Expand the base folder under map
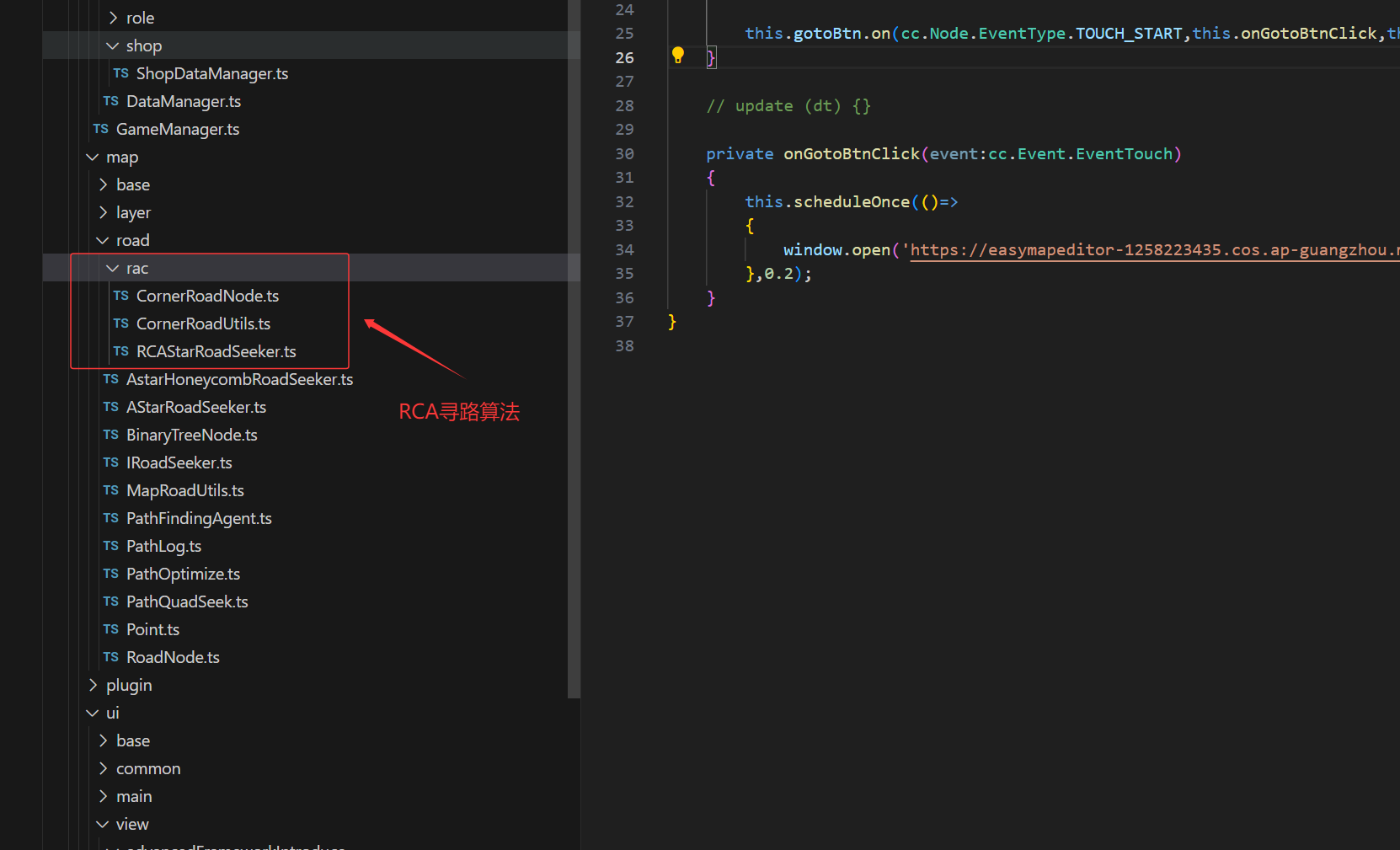1400x850 pixels. 103,184
